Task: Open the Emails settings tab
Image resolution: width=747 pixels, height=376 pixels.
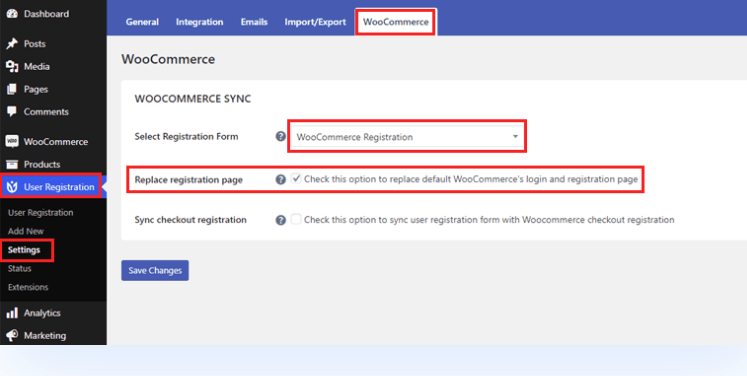Action: [254, 22]
